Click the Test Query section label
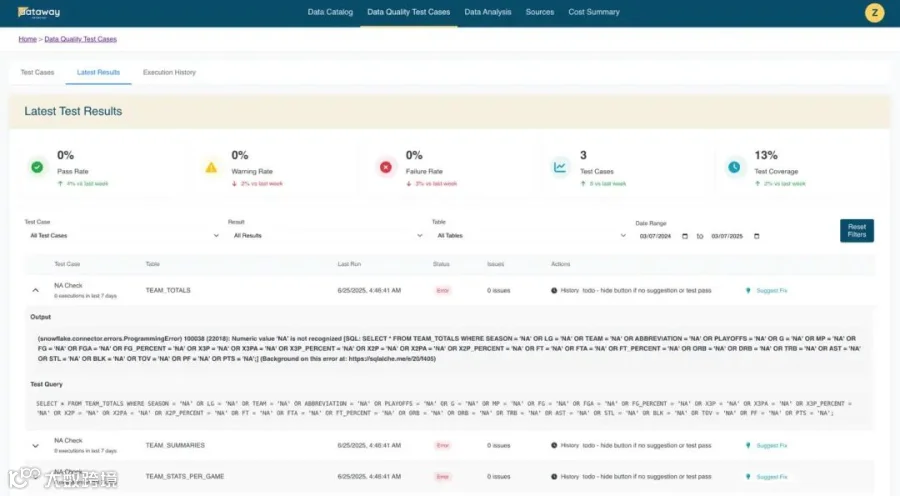Image resolution: width=900 pixels, height=496 pixels. click(x=46, y=384)
